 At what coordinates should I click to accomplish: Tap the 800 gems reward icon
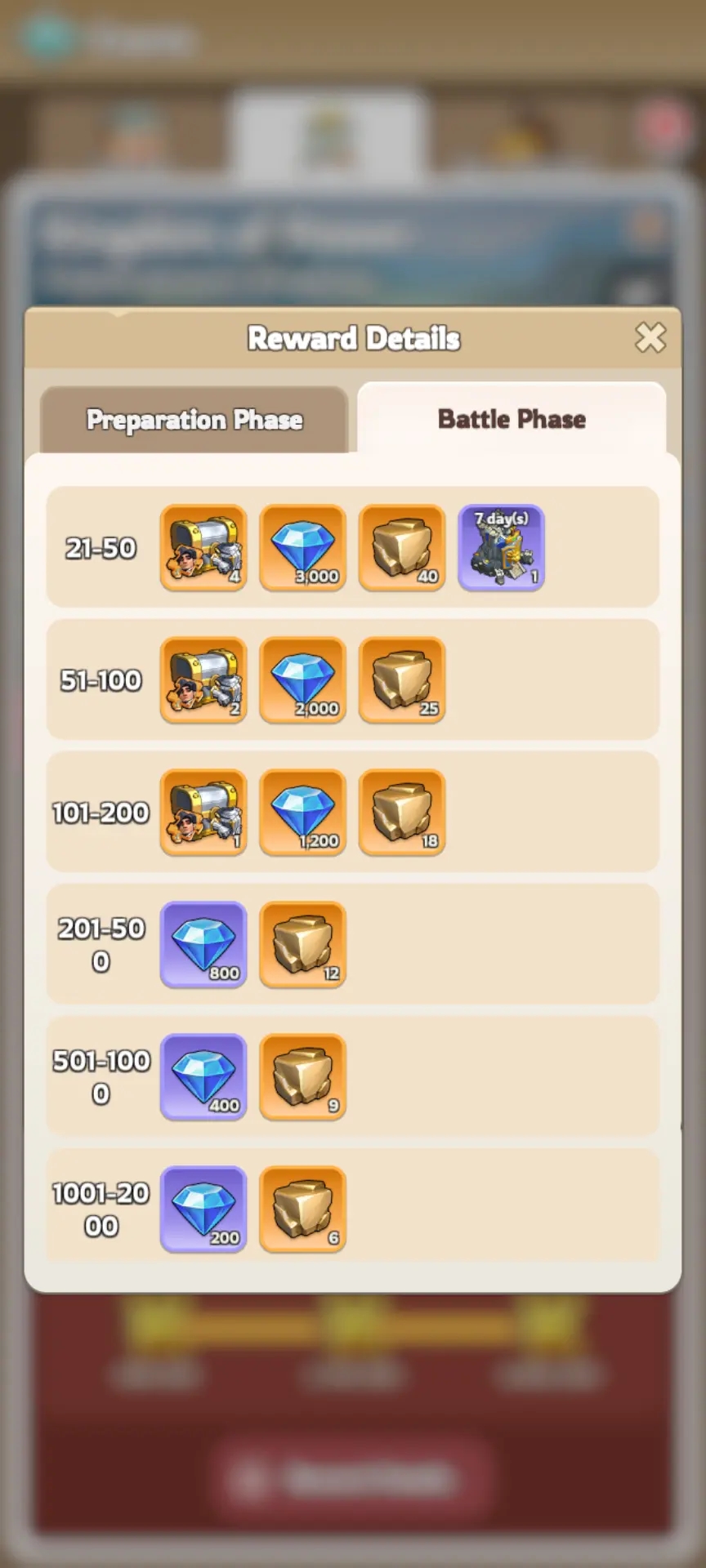[203, 944]
